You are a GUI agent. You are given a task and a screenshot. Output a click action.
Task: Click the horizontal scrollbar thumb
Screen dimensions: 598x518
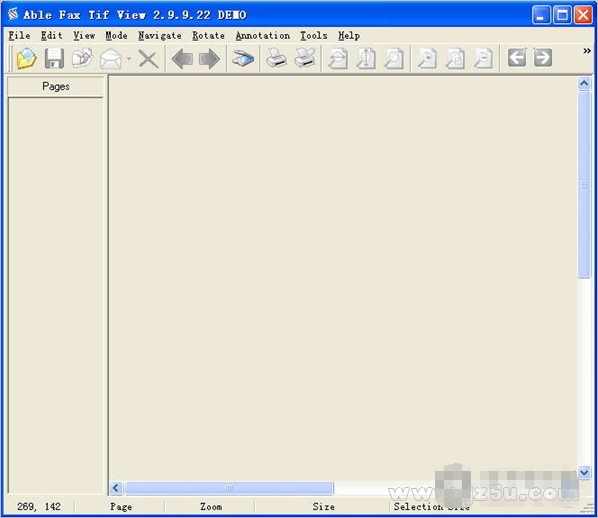pos(229,488)
